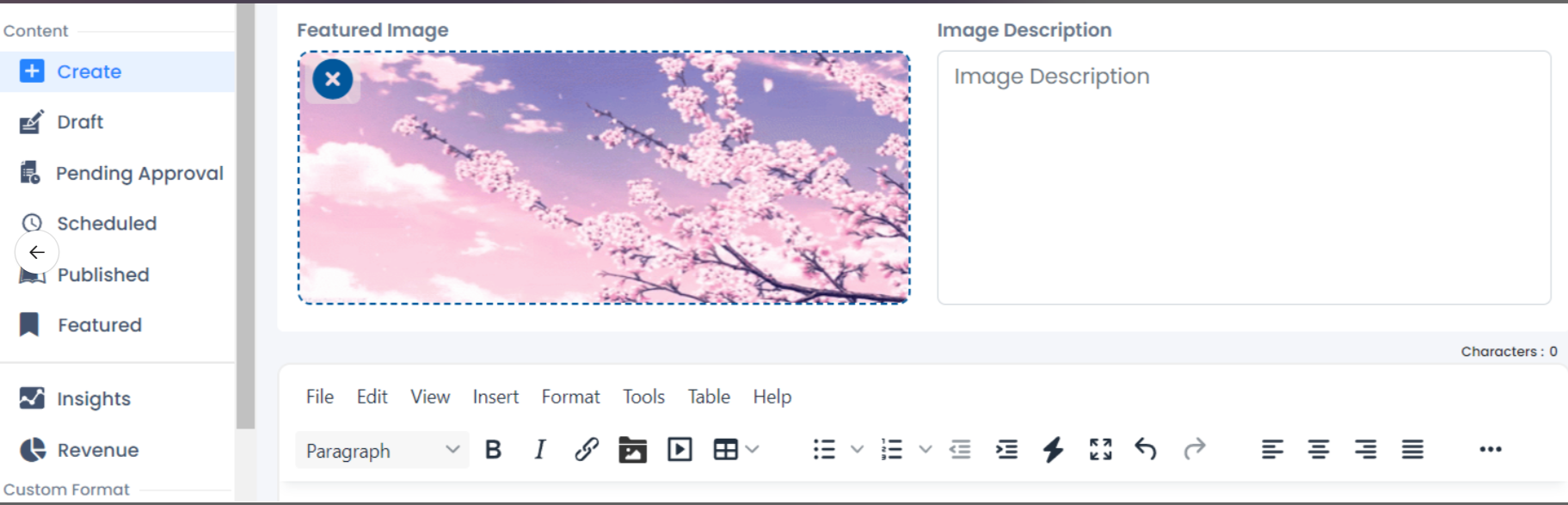Open the insert image gallery icon
Viewport: 1568px width, 505px height.
(x=632, y=450)
